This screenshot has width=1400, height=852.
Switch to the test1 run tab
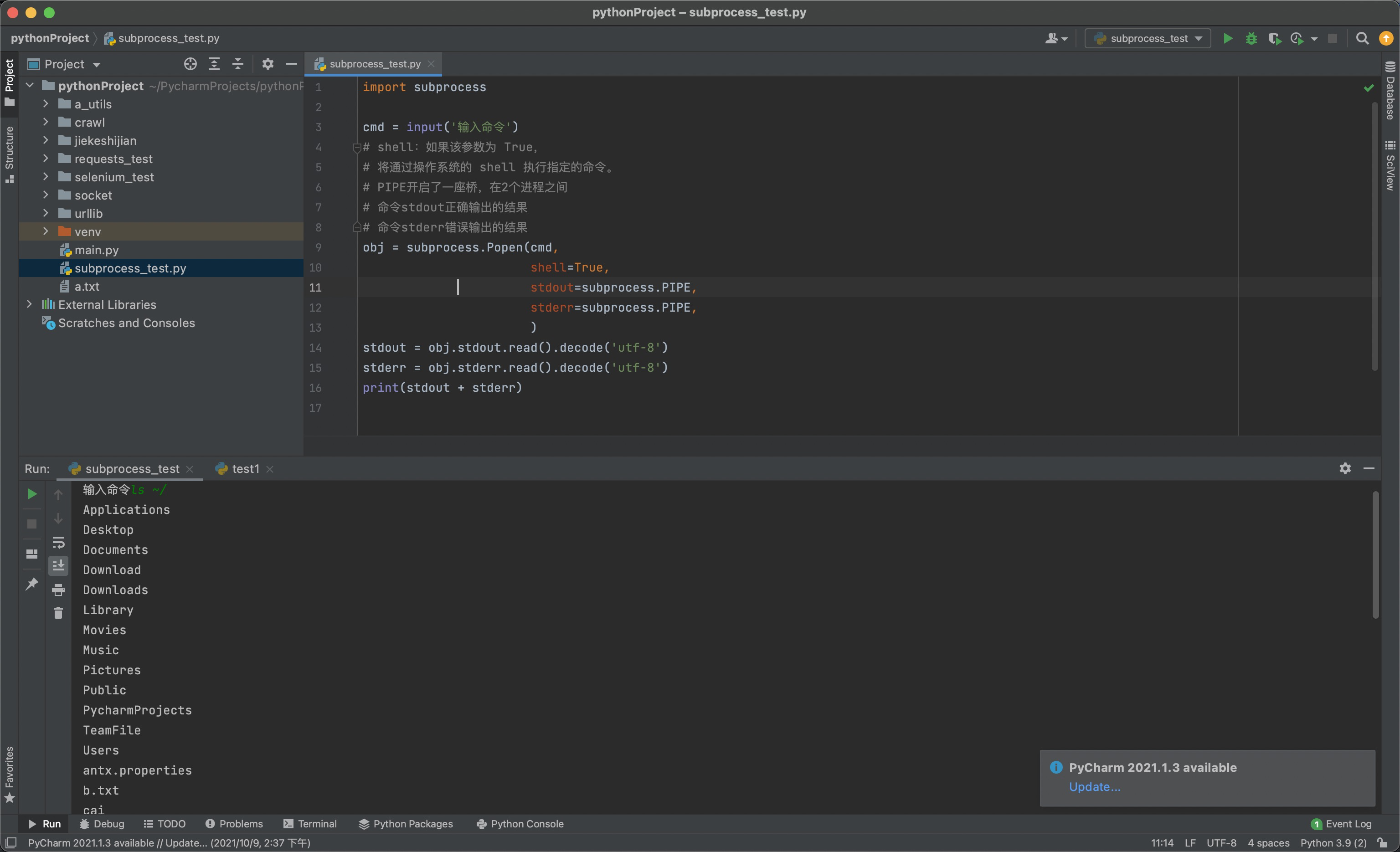[245, 468]
